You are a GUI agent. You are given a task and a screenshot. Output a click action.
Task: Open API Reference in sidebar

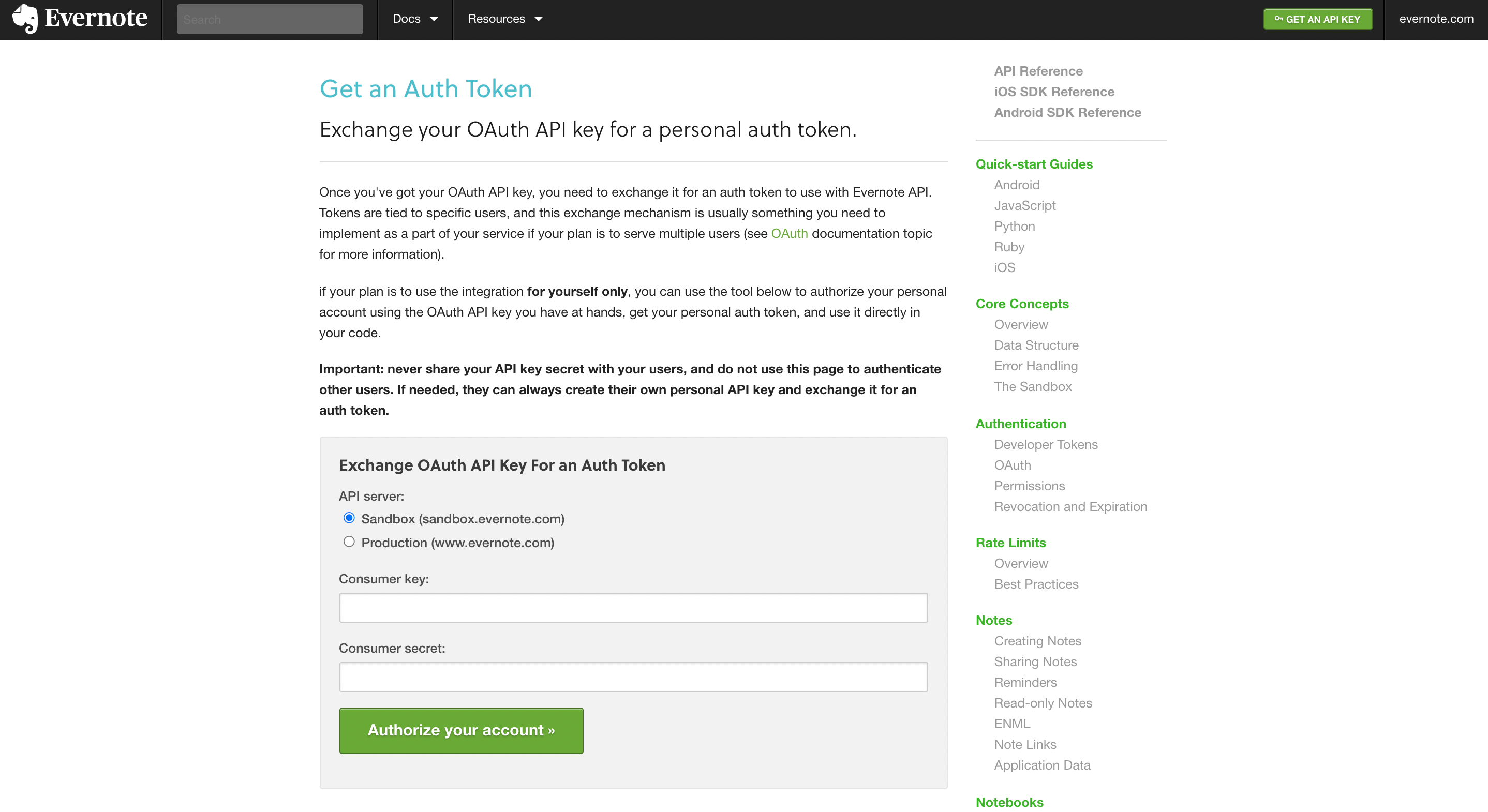click(1038, 71)
